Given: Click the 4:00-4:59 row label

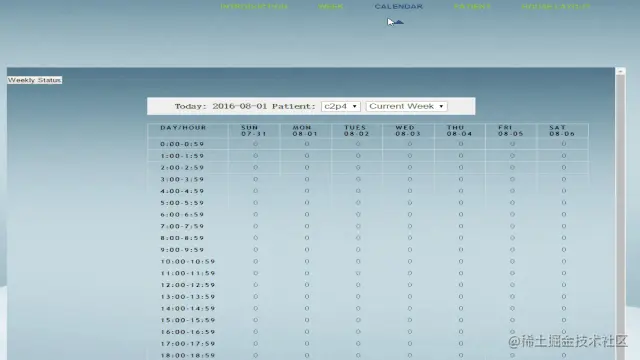Looking at the screenshot, I should [182, 191].
